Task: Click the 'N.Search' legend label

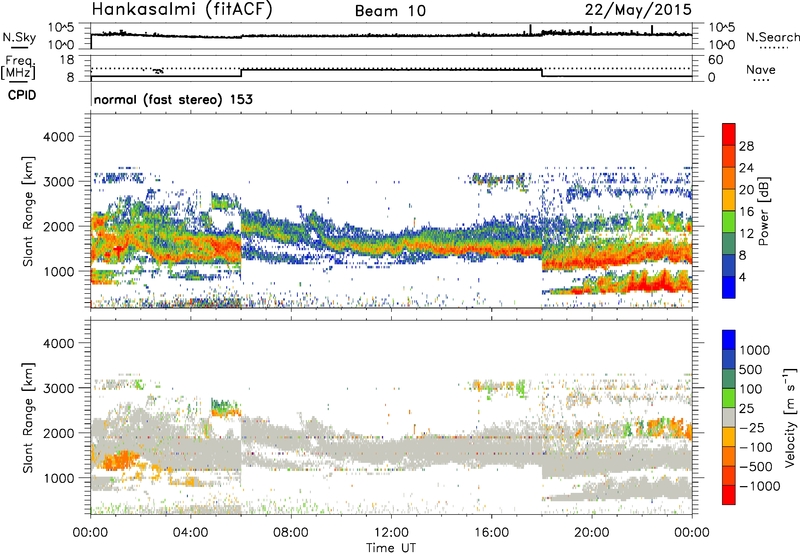Action: [772, 37]
